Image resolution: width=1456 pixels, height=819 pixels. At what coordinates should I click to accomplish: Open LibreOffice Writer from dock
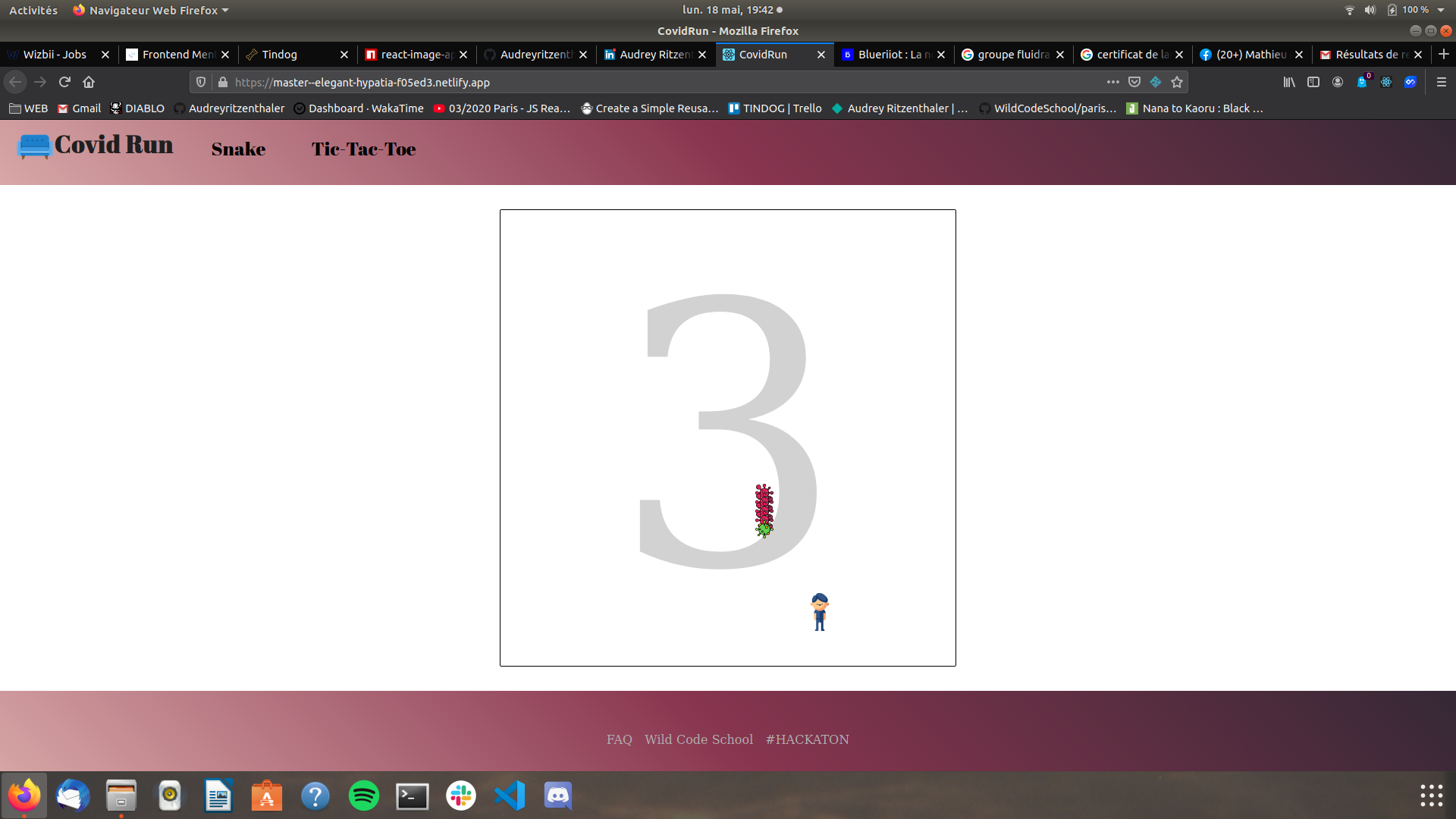[x=218, y=795]
